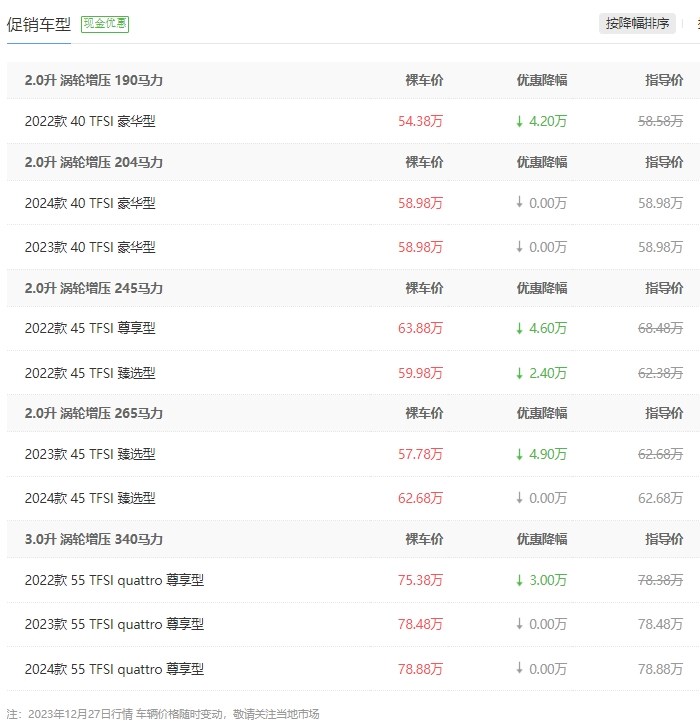Image resolution: width=700 pixels, height=724 pixels.
Task: Open 2023款 45 TFSI 臻选型 model
Action: pos(90,454)
